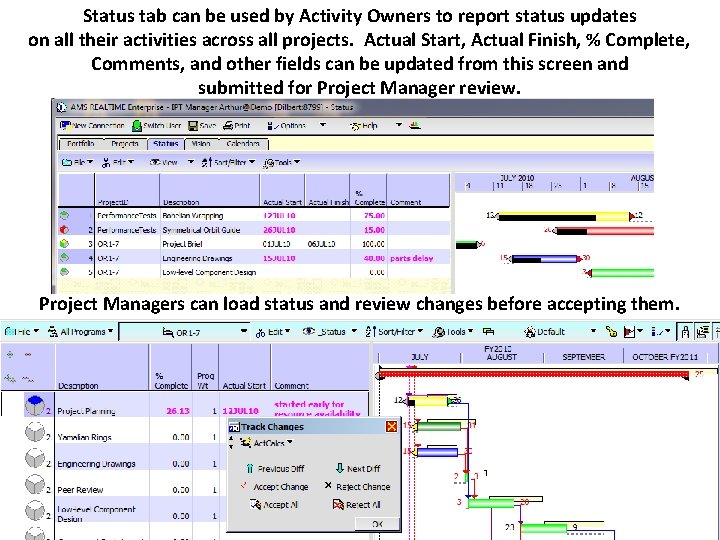Close the Track Changes dialog
Screen dimensions: 720x540
click(392, 427)
